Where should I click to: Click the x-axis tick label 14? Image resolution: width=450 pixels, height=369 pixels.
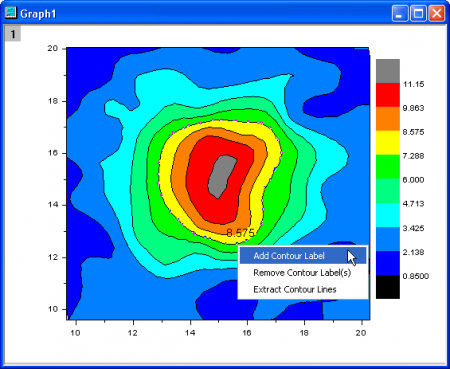pos(190,333)
